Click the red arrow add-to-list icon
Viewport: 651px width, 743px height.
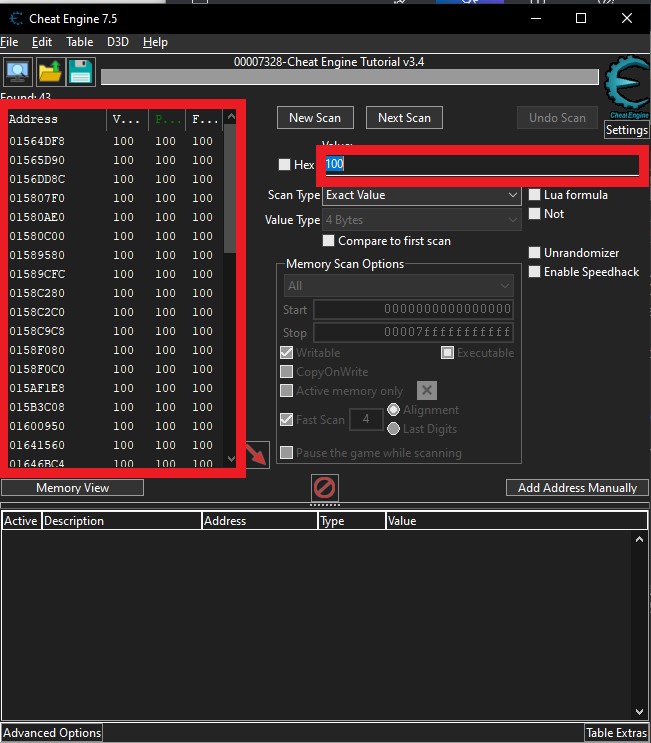pyautogui.click(x=256, y=455)
